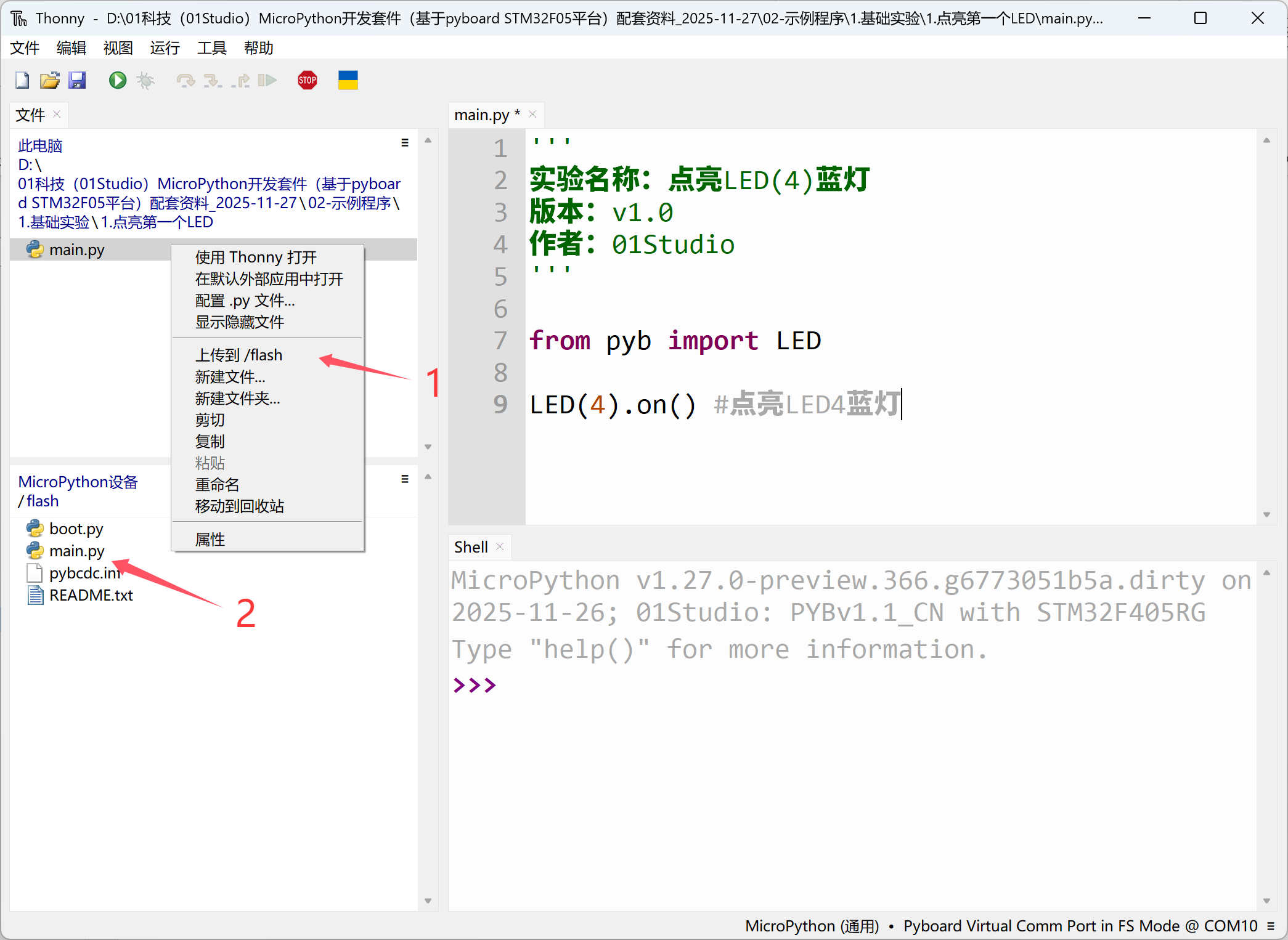Open MicroPython device panel hamburger menu
This screenshot has width=1288, height=940.
(405, 479)
